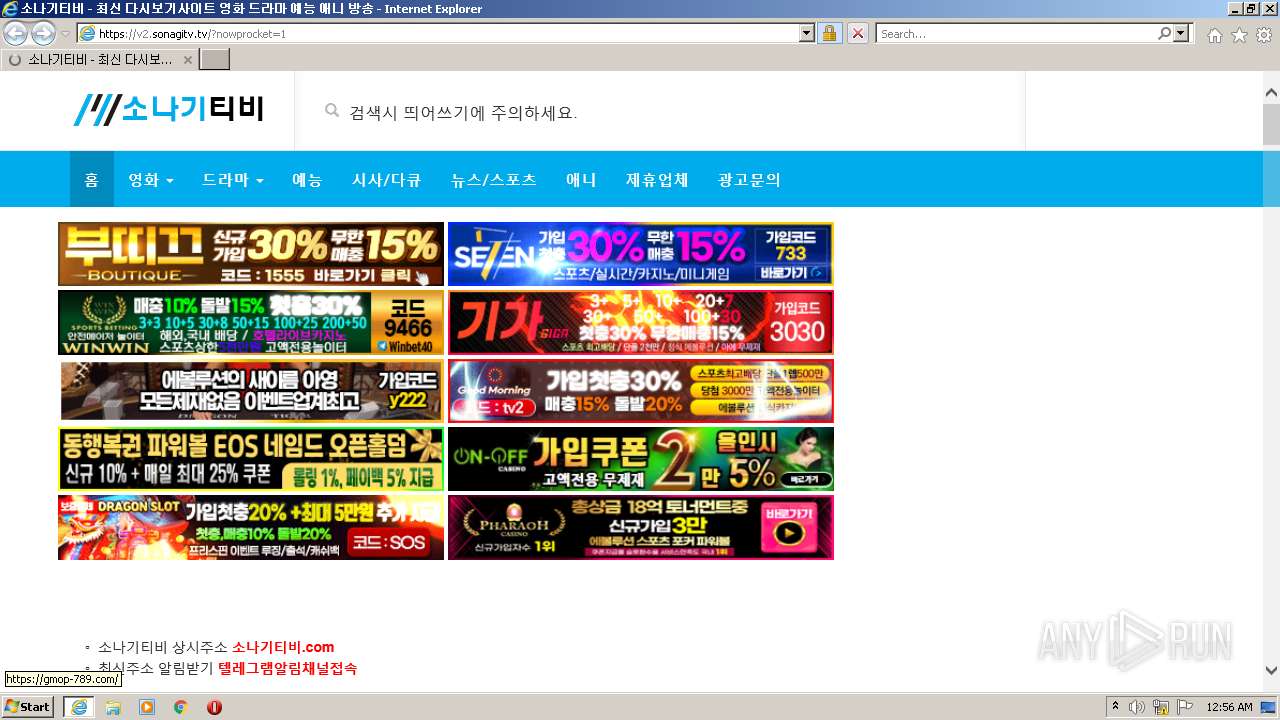1280x720 pixels.
Task: Click the IE Back navigation button
Action: 16,33
